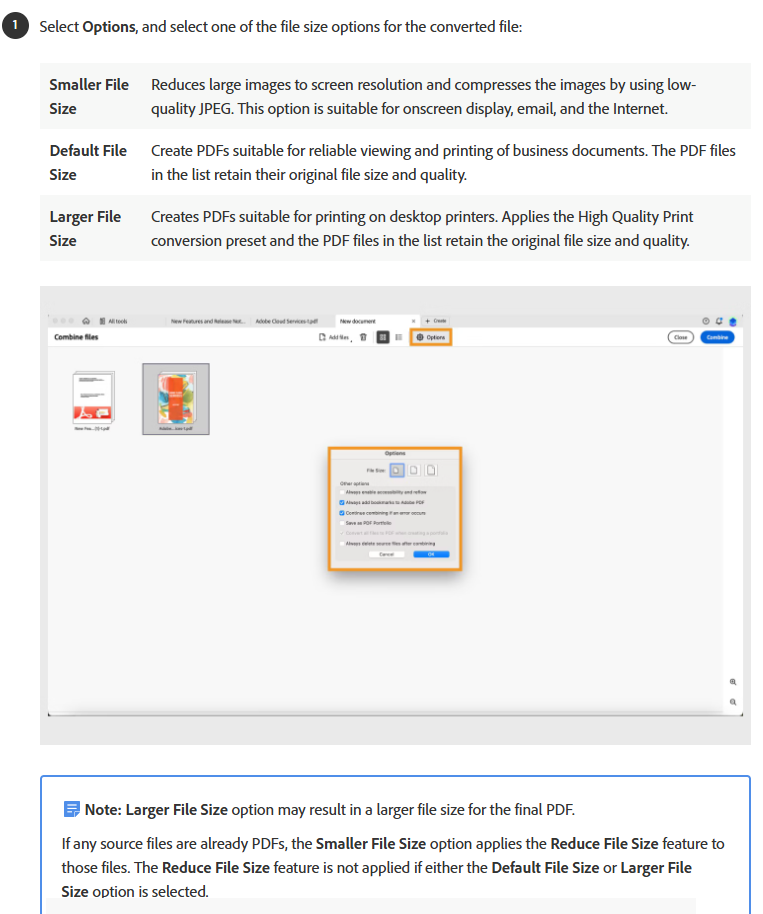Screen dimensions: 763x914
Task: Open the Options gear button
Action: click(431, 338)
